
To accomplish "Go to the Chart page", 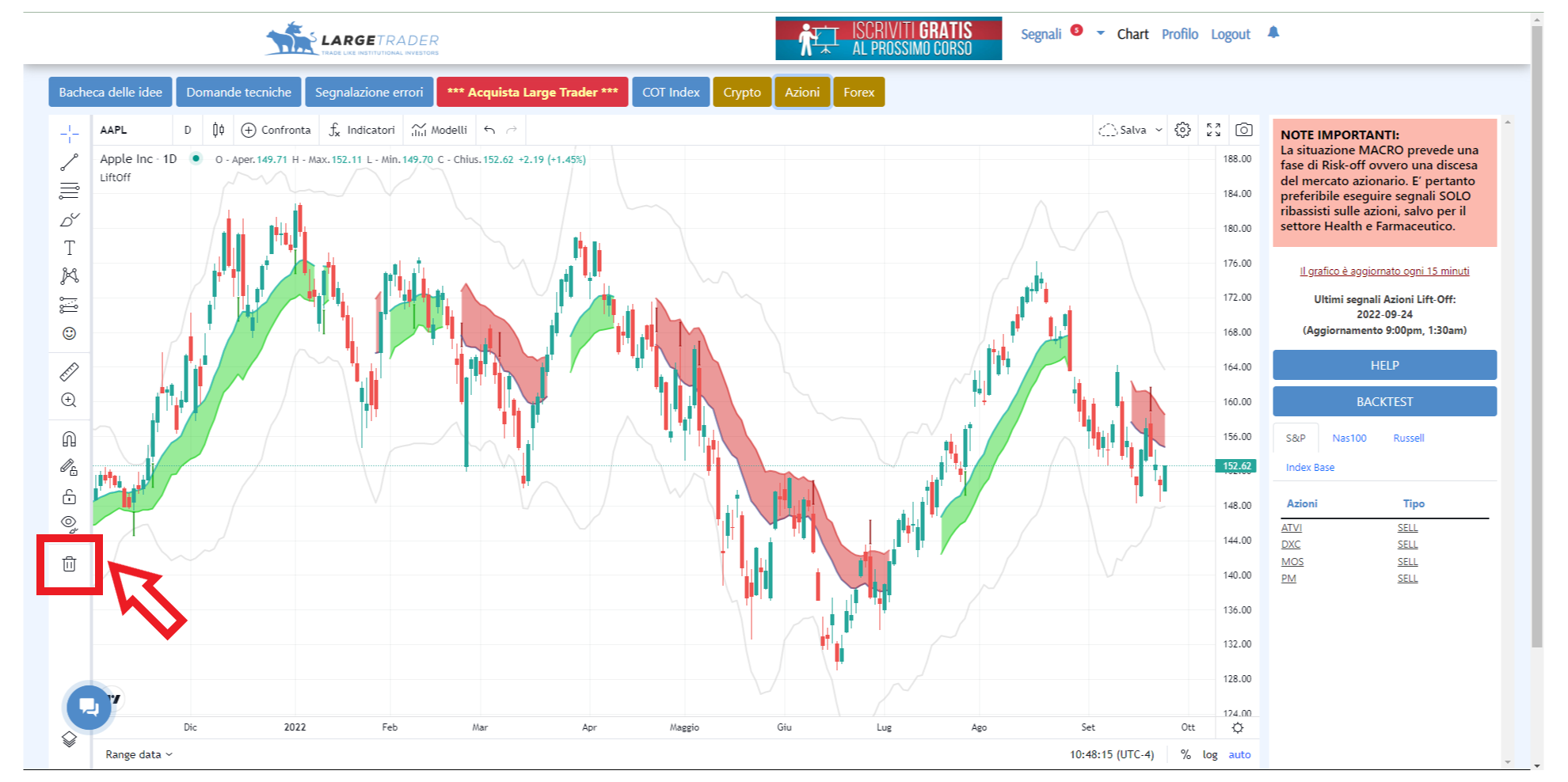I will tap(1132, 34).
